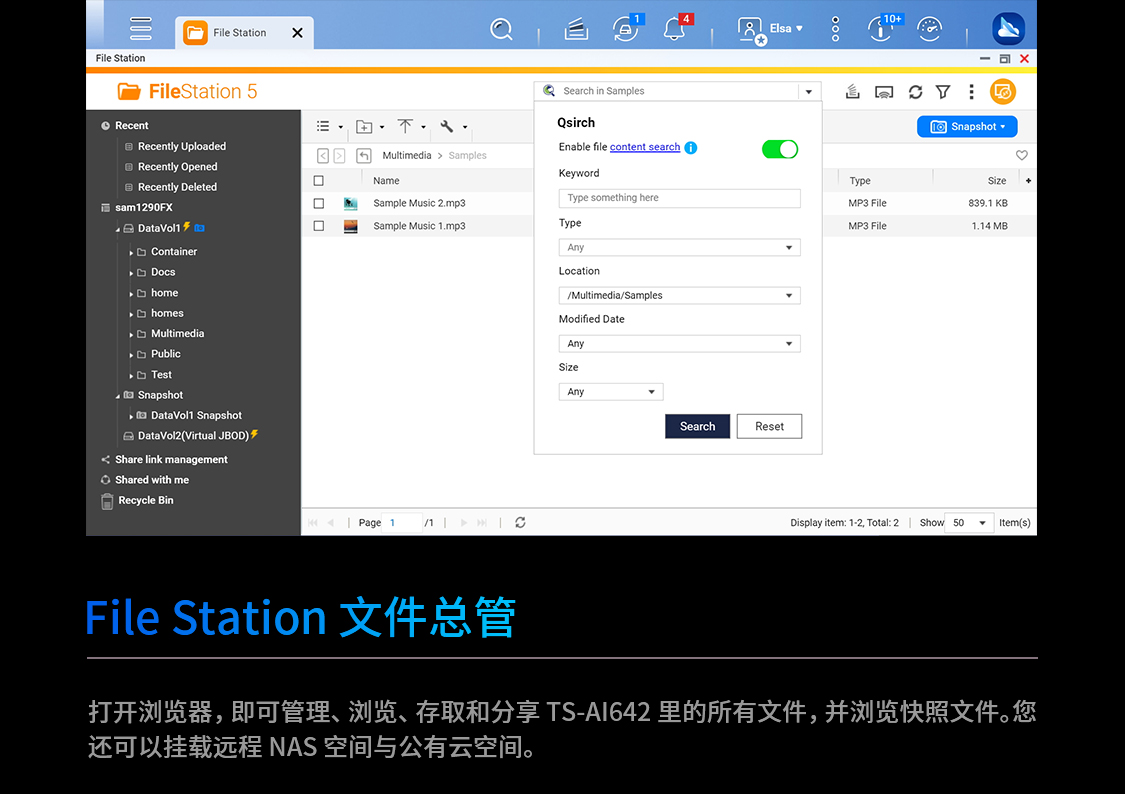
Task: Open the Modified Date dropdown
Action: (679, 344)
